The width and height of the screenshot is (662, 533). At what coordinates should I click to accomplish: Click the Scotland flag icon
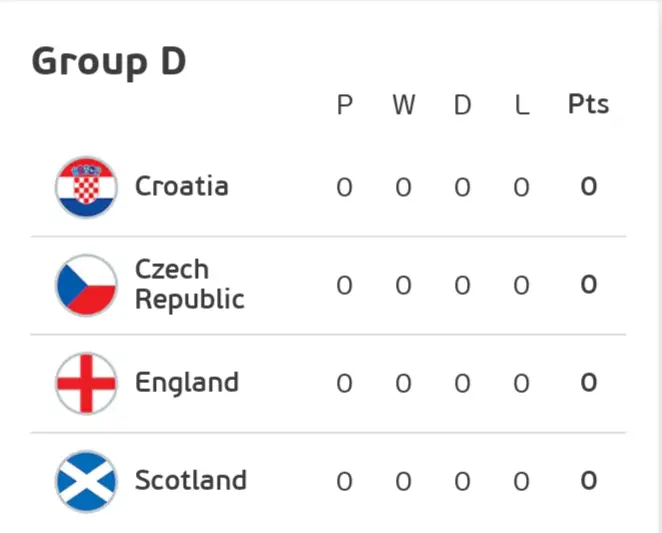(x=86, y=481)
